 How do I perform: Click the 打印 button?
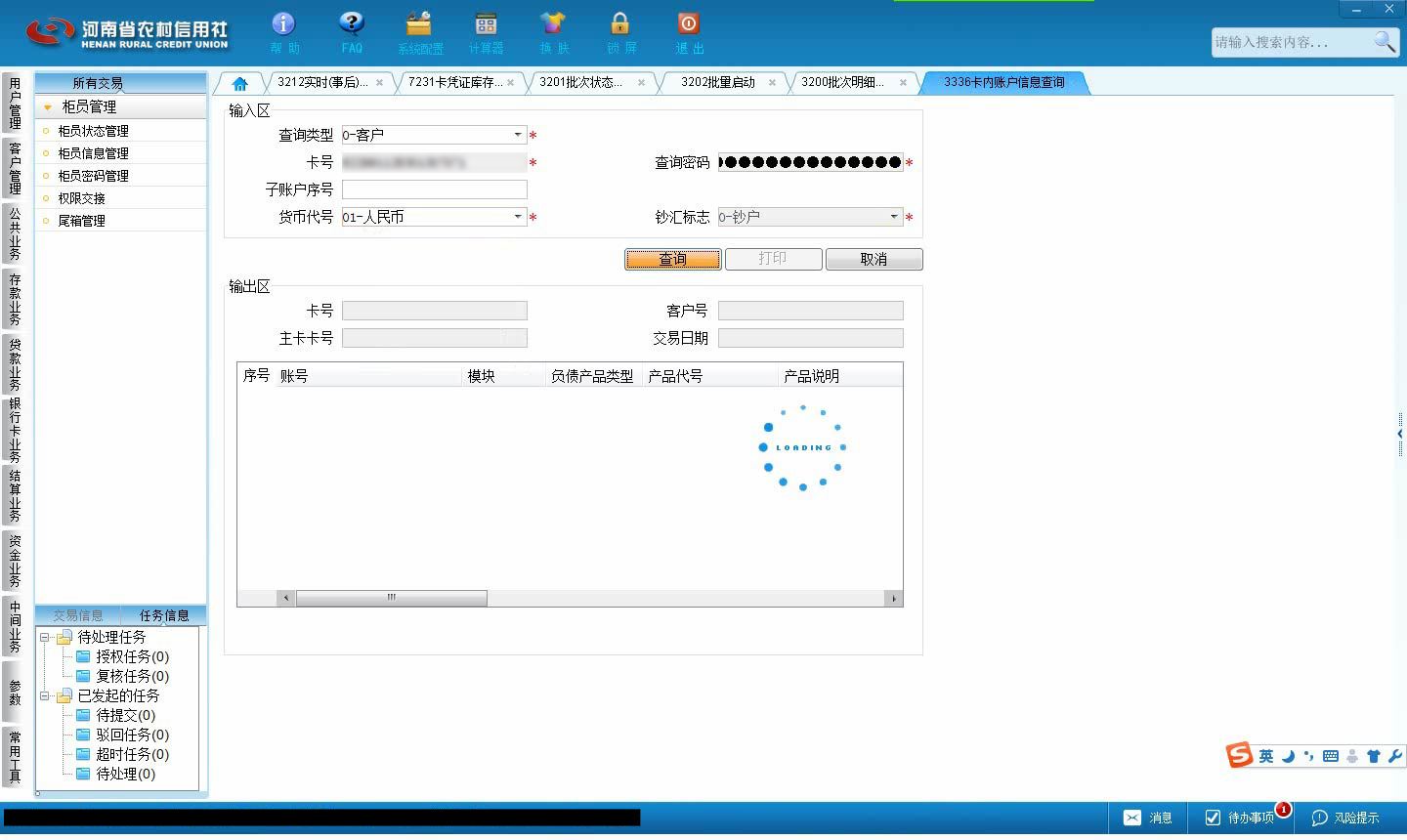click(773, 259)
